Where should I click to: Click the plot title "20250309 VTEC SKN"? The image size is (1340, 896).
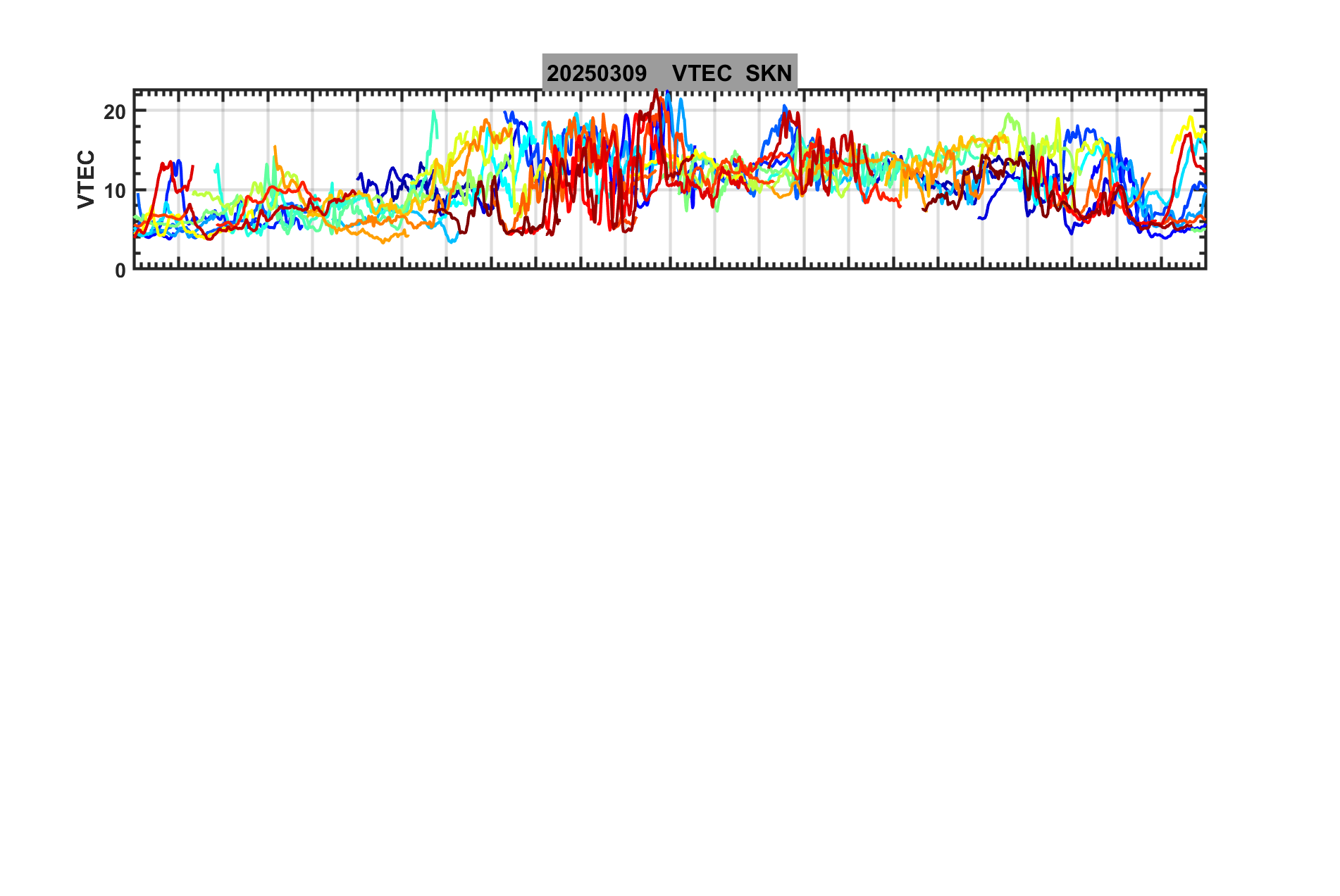(669, 73)
